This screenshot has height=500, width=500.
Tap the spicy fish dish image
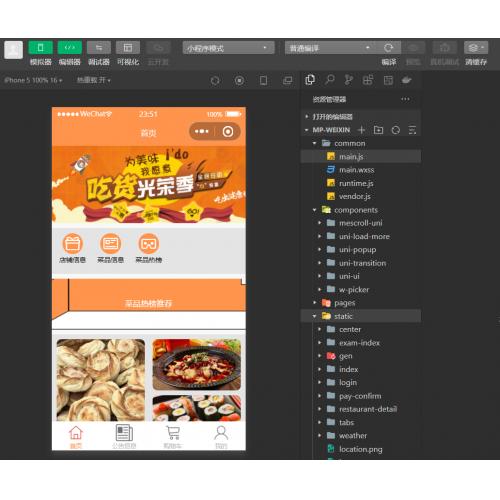coord(197,364)
